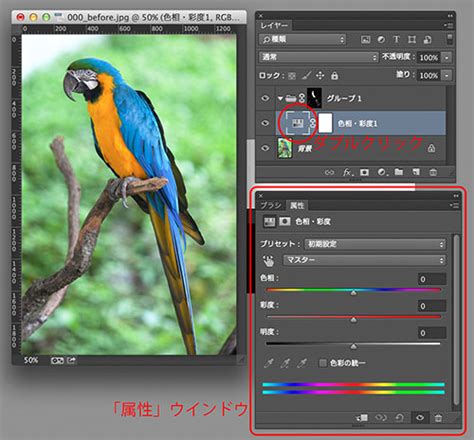Screen dimensions: 474x440
Task: Select the 色相・彩度1 layer mask thumbnail
Action: (x=325, y=123)
